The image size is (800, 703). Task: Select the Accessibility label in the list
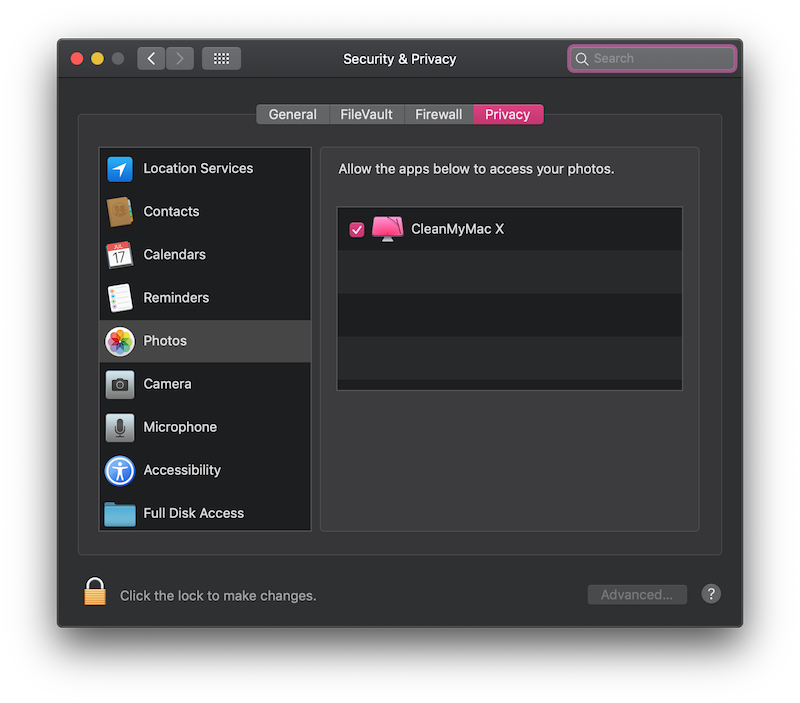(182, 470)
